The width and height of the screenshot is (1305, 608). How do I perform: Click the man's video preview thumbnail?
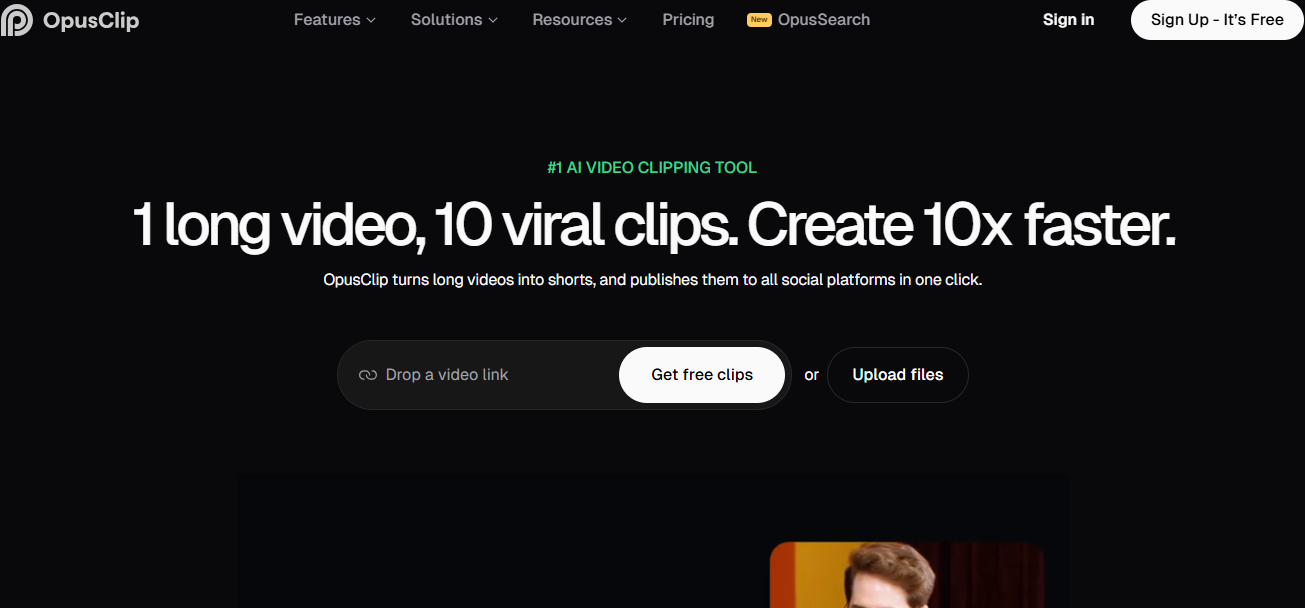tap(907, 575)
